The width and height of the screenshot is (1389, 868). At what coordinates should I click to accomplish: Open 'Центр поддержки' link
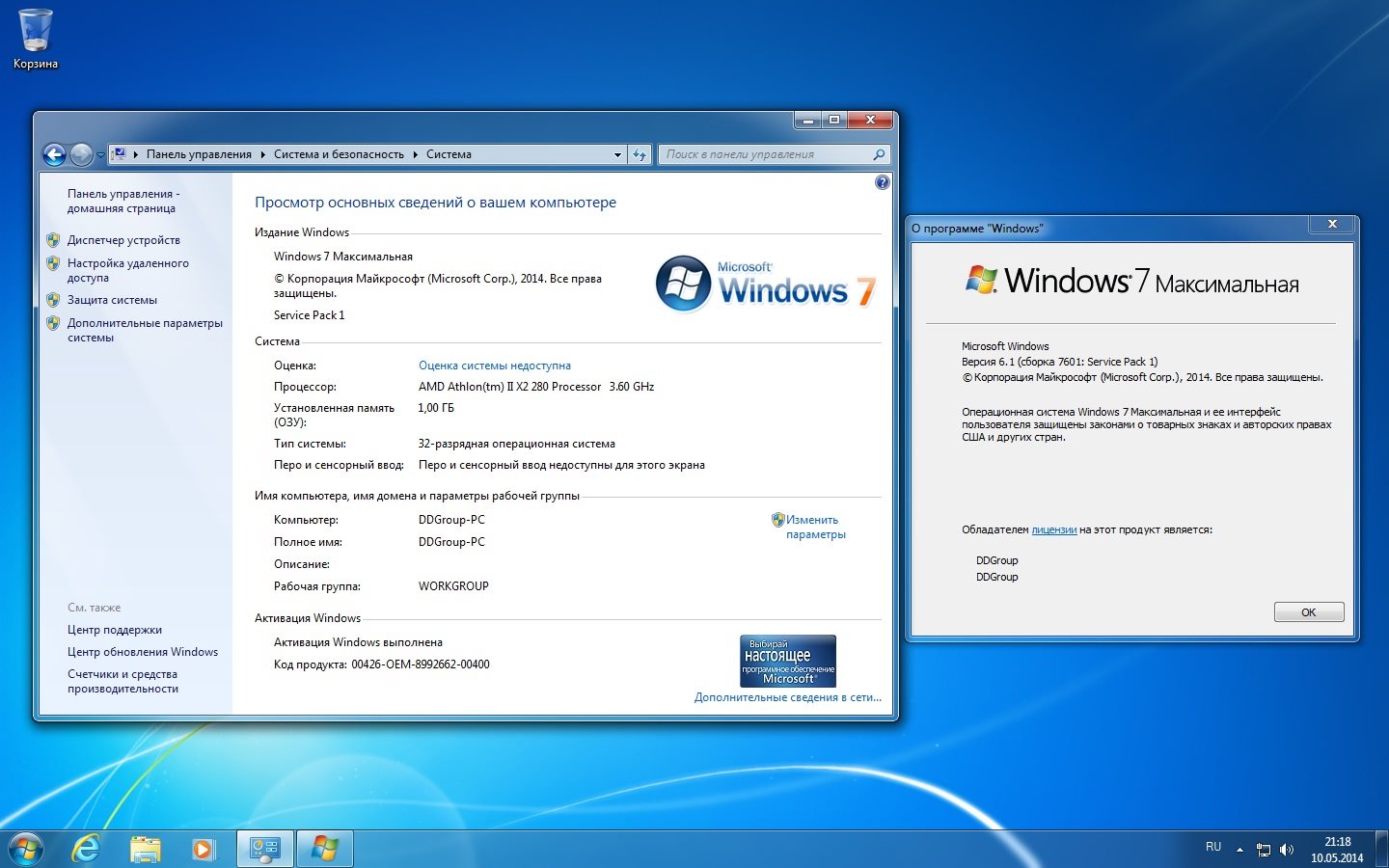115,630
